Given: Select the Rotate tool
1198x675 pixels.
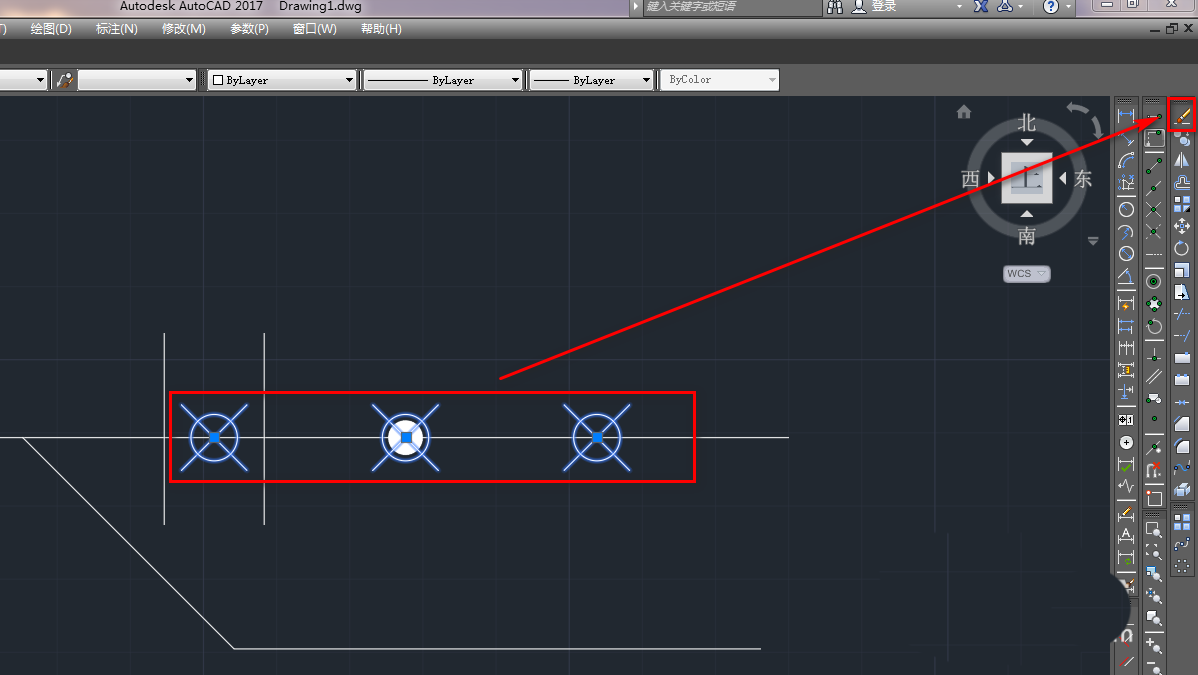Looking at the screenshot, I should [1182, 248].
